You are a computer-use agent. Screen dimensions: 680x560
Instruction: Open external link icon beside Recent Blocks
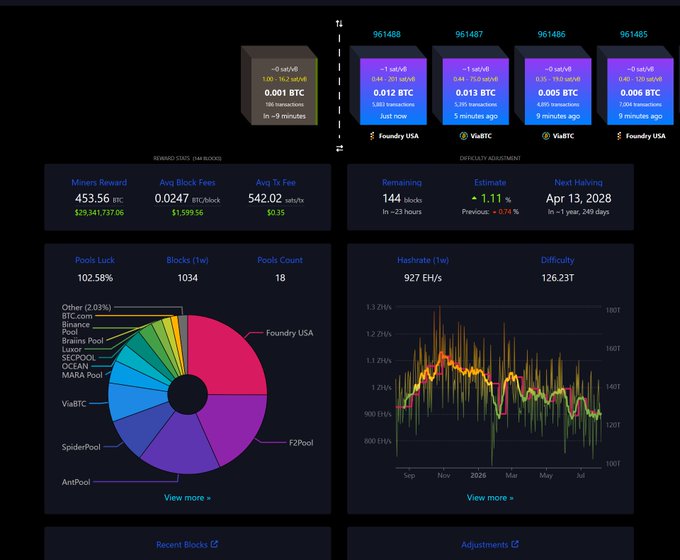click(214, 544)
